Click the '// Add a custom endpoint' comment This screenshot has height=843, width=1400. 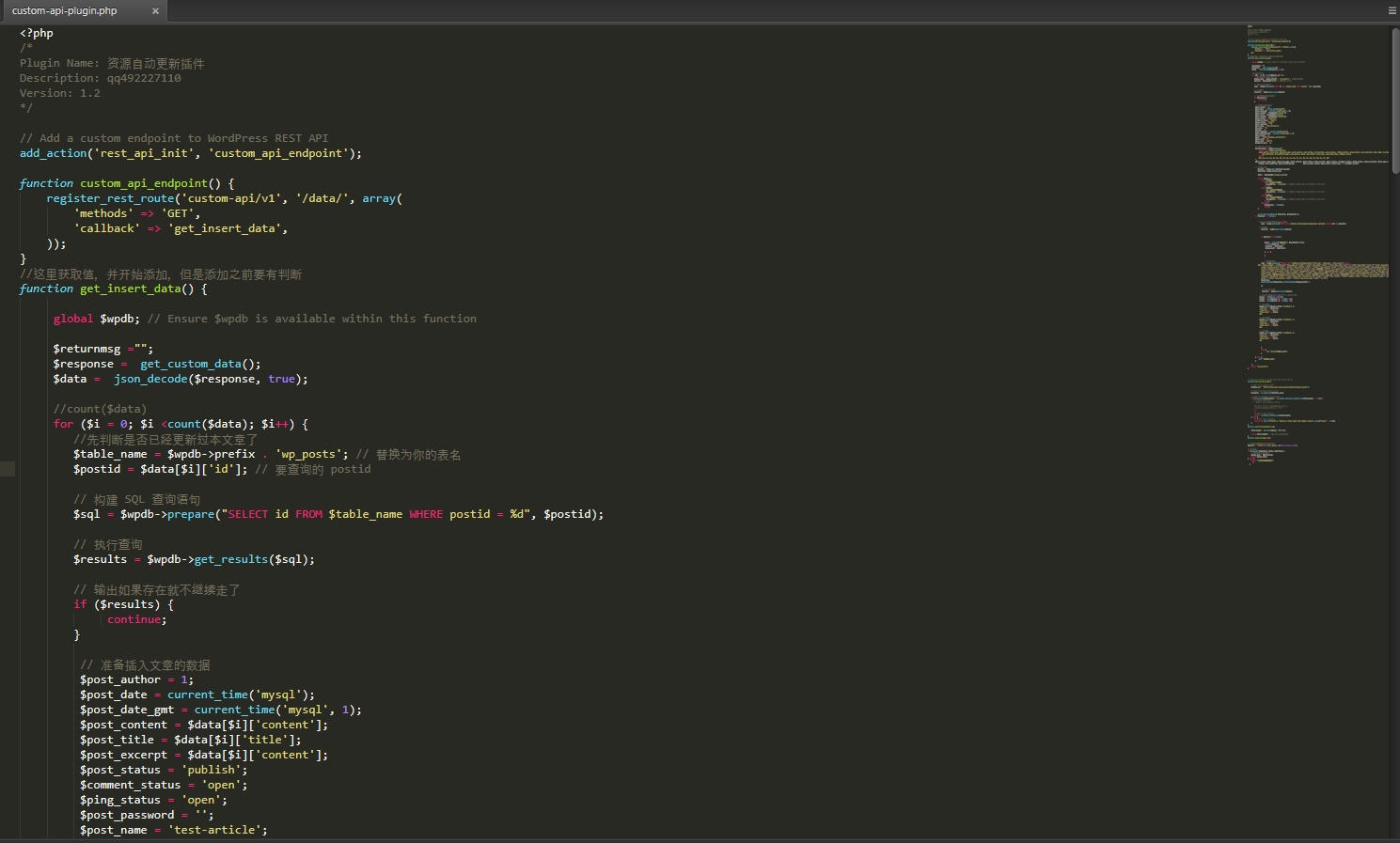(x=174, y=138)
